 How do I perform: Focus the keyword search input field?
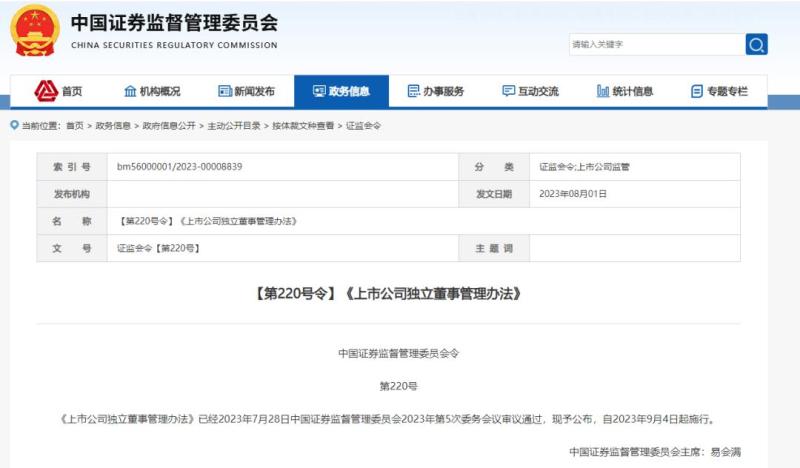pyautogui.click(x=657, y=44)
